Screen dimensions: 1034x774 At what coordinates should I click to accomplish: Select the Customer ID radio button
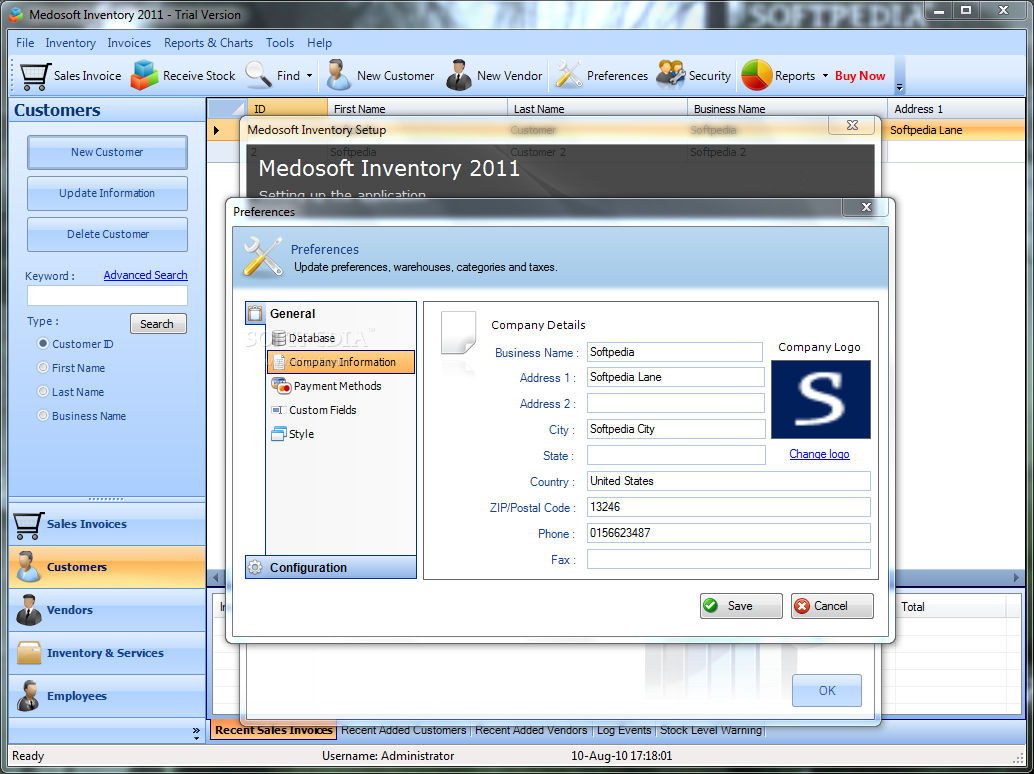point(43,343)
